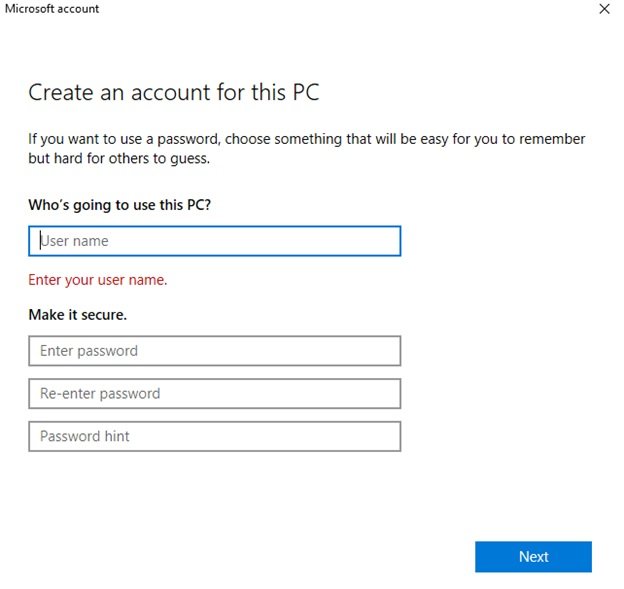Image resolution: width=624 pixels, height=589 pixels.
Task: Click the 'but hard for others to guess.' line
Action: 119,158
